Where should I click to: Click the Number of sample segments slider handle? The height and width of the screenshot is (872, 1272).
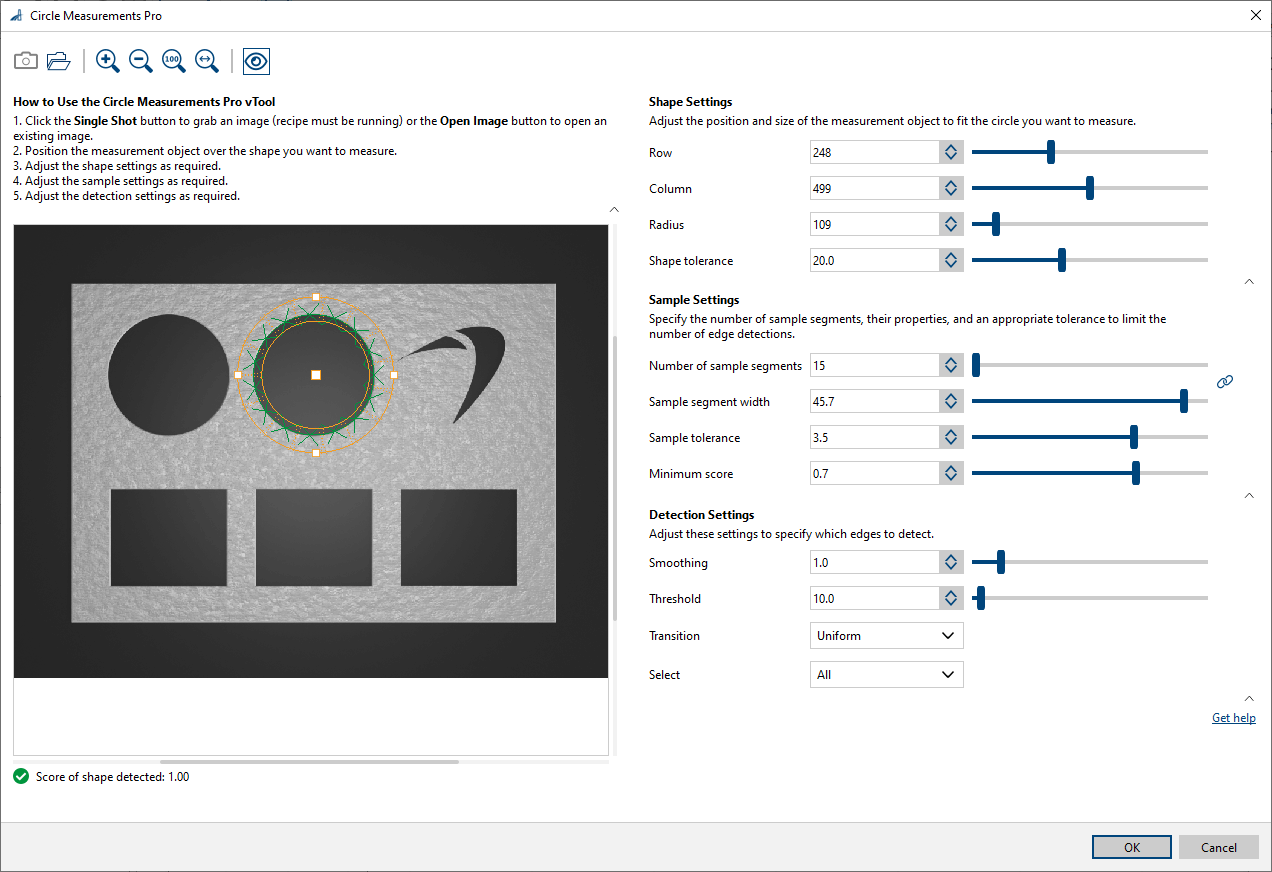click(x=976, y=365)
